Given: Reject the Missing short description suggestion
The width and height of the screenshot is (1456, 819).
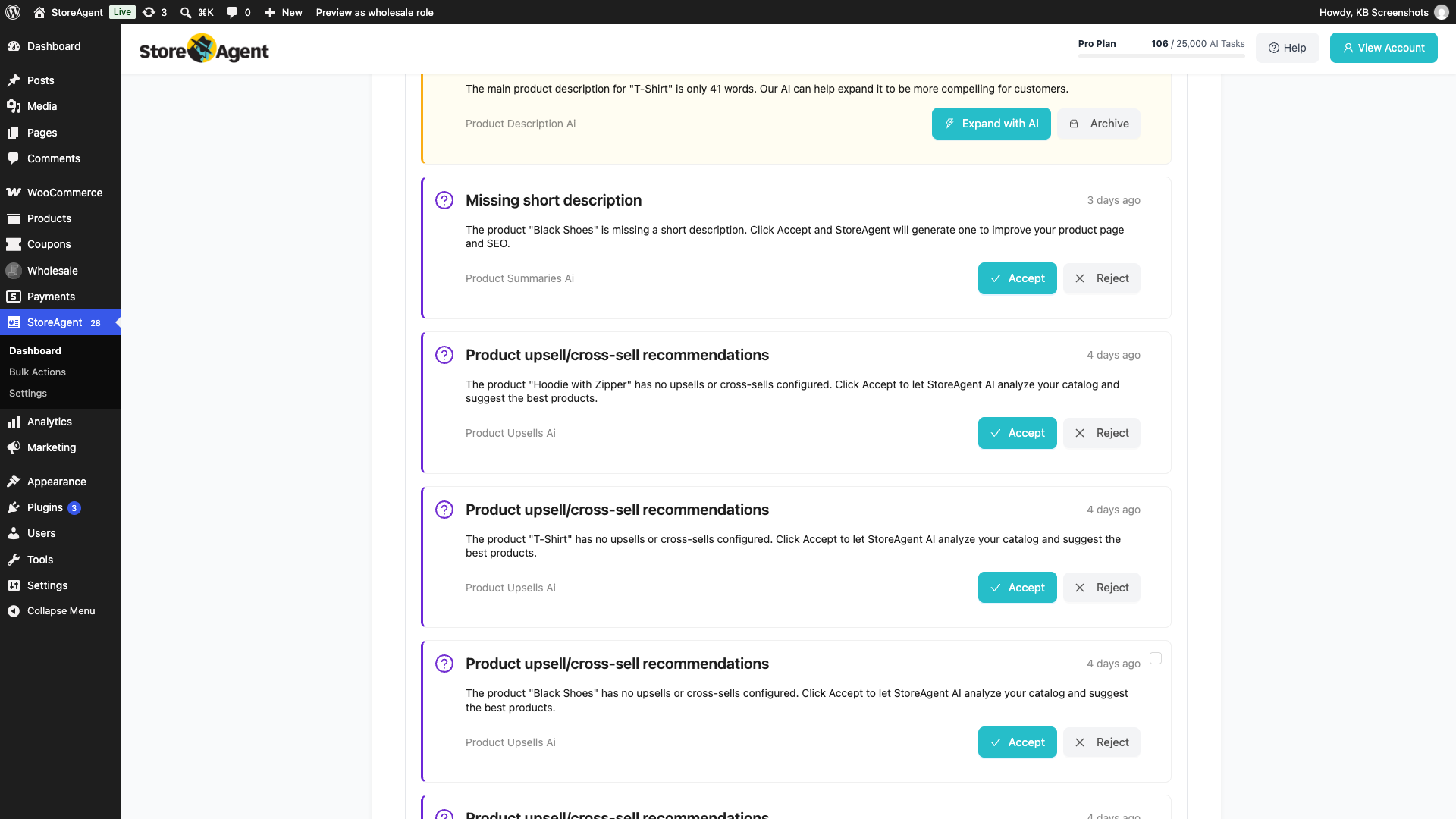Looking at the screenshot, I should click(x=1101, y=278).
